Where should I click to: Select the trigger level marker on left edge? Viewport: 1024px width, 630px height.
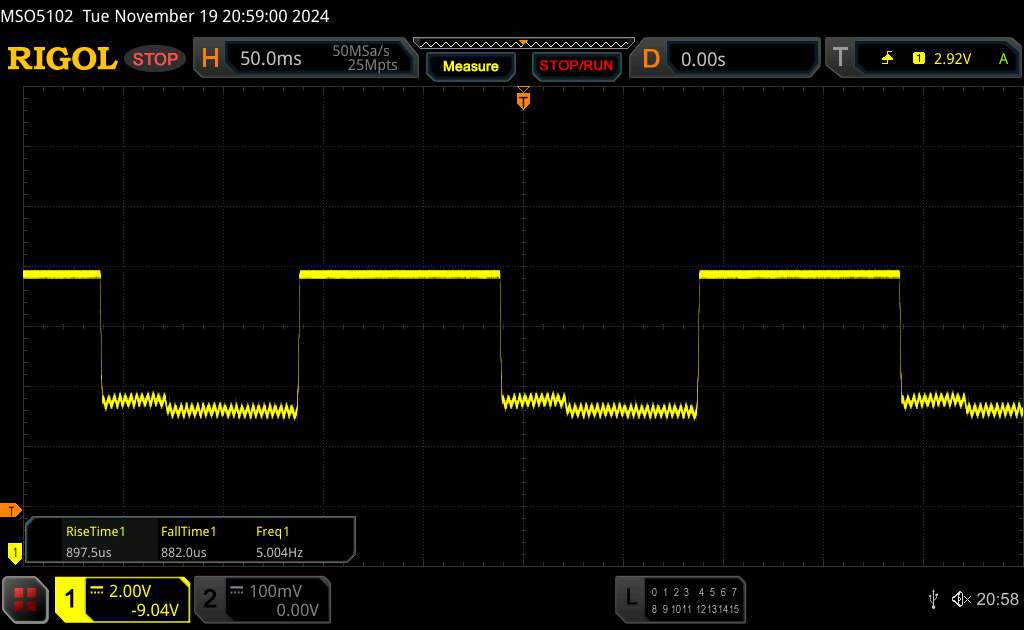pos(11,511)
